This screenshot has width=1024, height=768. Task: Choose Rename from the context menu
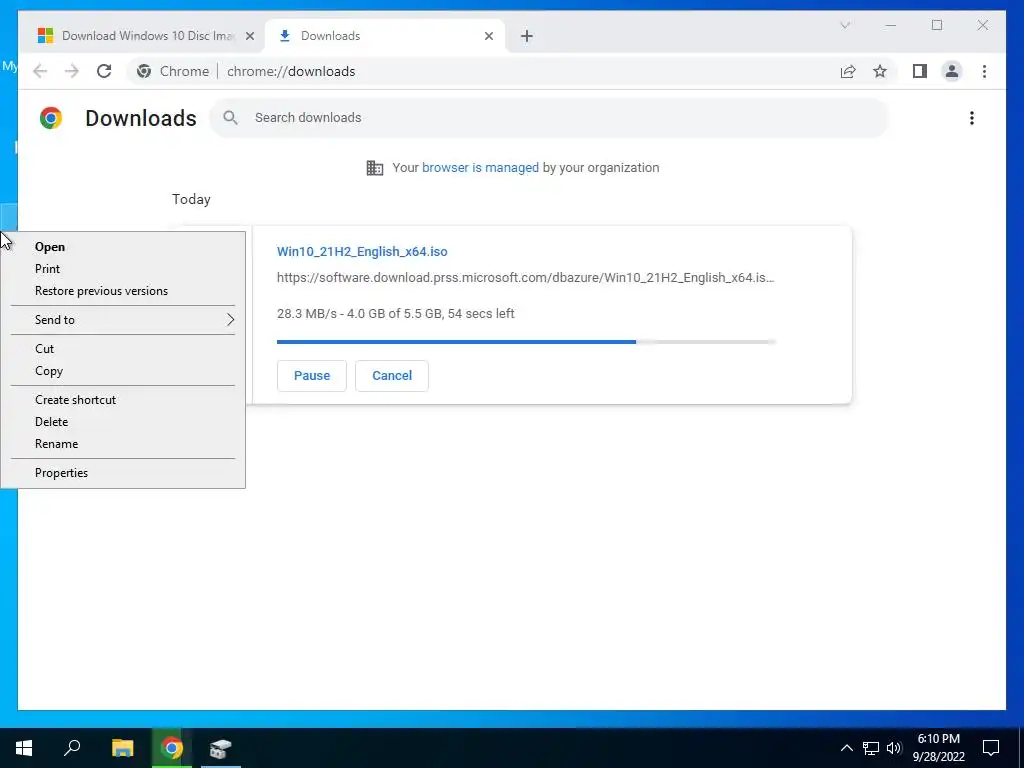123,444
